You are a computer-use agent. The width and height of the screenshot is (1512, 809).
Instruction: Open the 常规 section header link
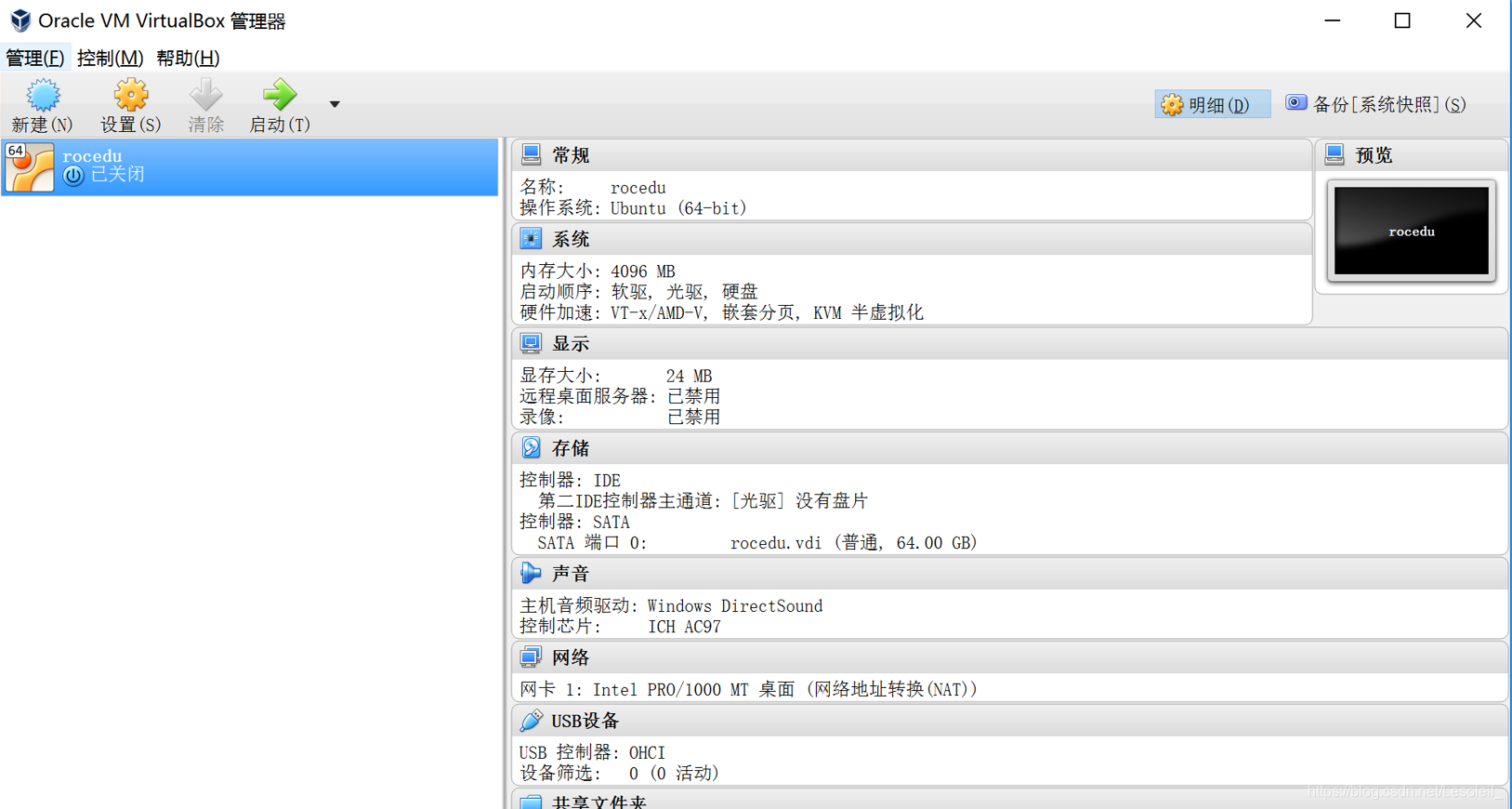coord(571,155)
